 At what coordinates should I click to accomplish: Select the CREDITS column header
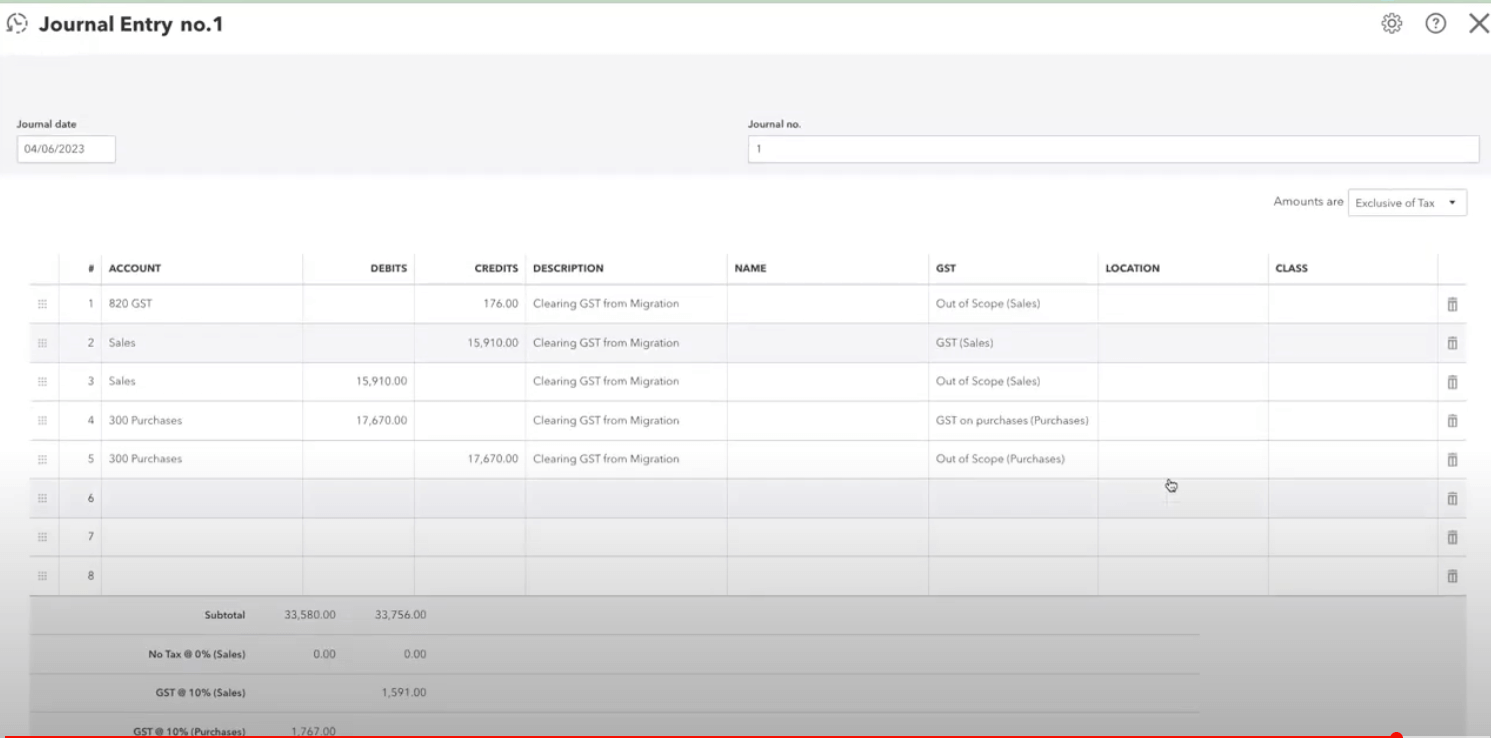pos(496,269)
